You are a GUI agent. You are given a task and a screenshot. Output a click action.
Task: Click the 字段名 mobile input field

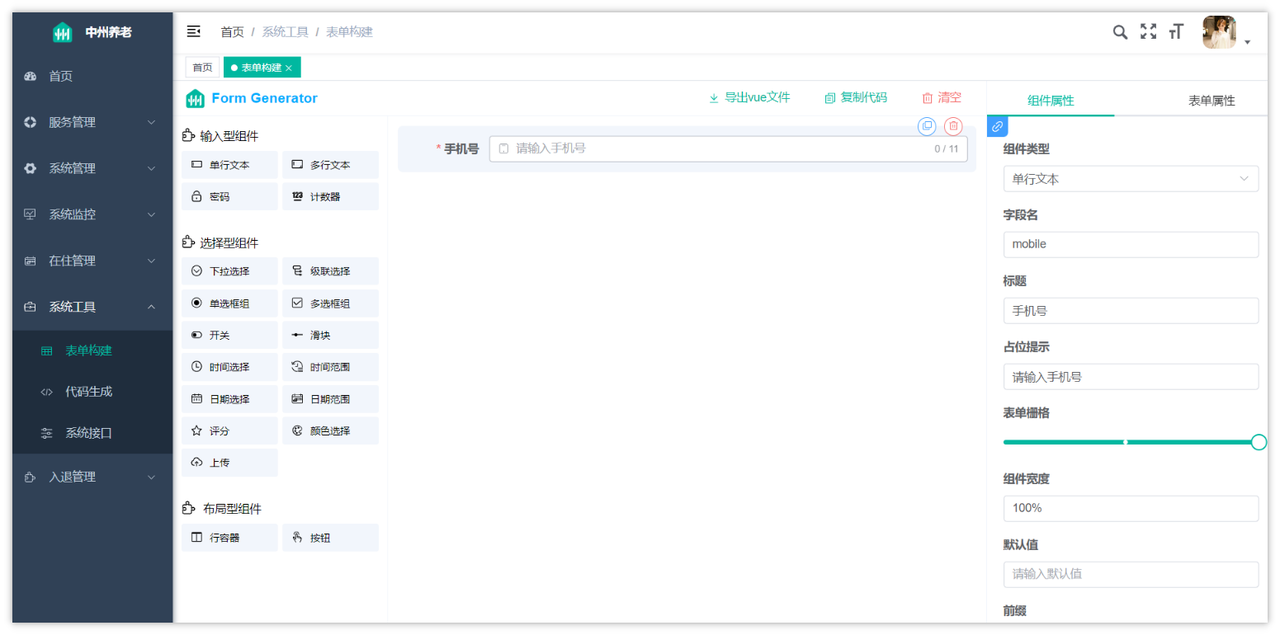1131,244
